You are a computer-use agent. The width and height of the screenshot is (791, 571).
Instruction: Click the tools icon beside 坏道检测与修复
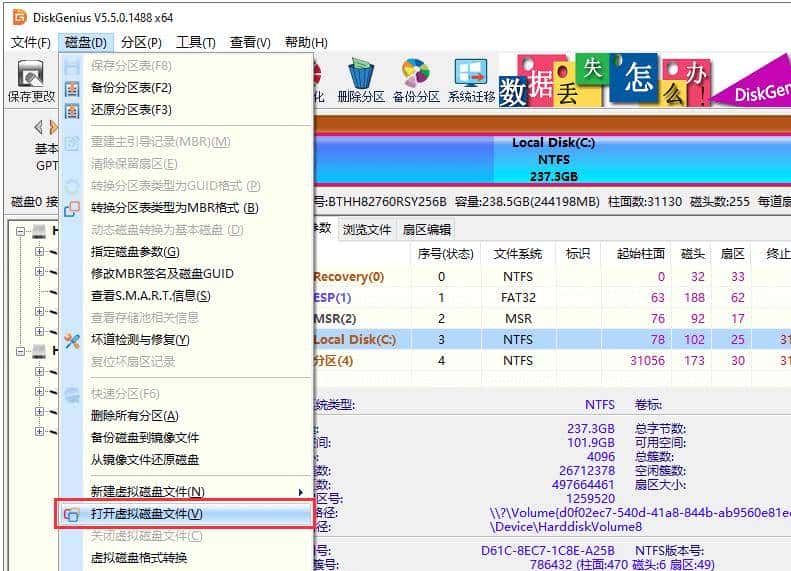pos(72,340)
